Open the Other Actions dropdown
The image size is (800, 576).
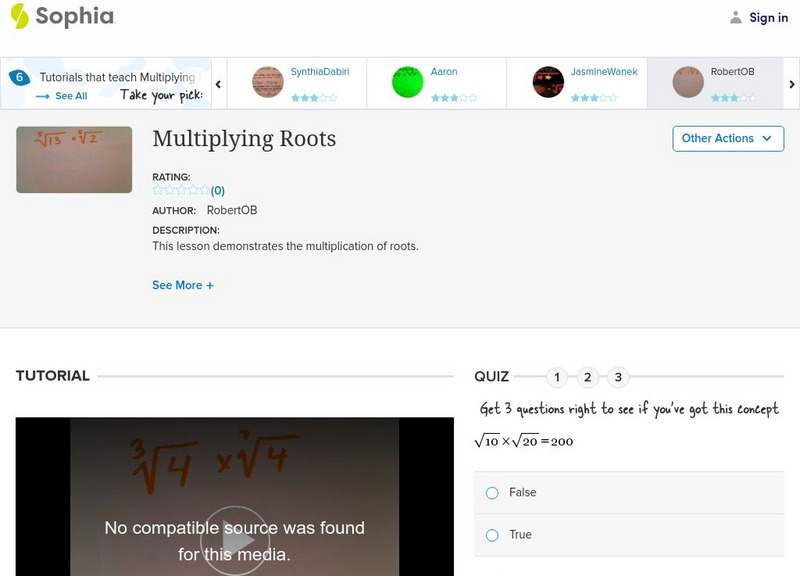click(727, 139)
